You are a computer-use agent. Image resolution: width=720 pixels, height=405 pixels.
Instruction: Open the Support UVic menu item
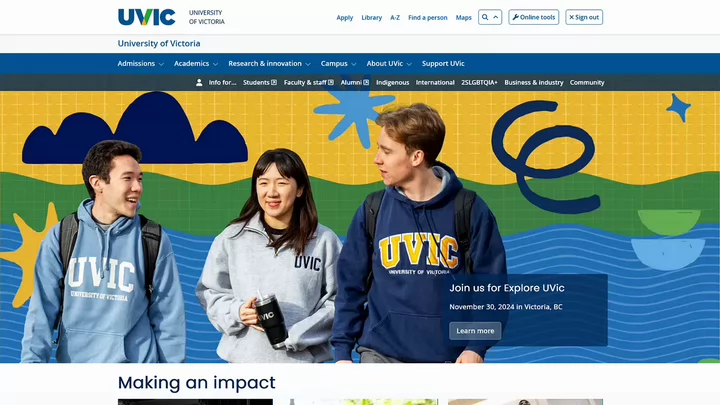443,63
